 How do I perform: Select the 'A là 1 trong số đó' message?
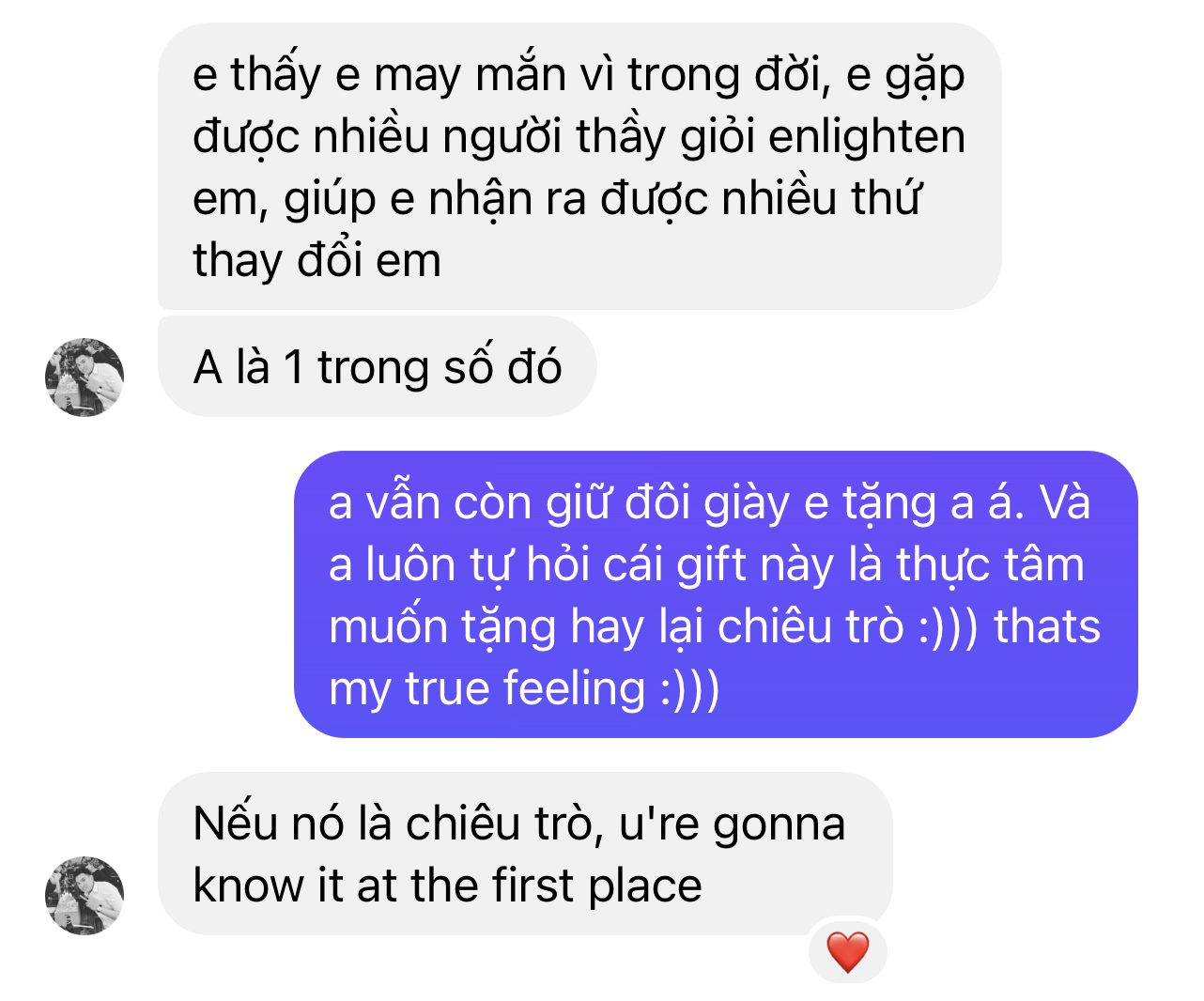pos(377,366)
